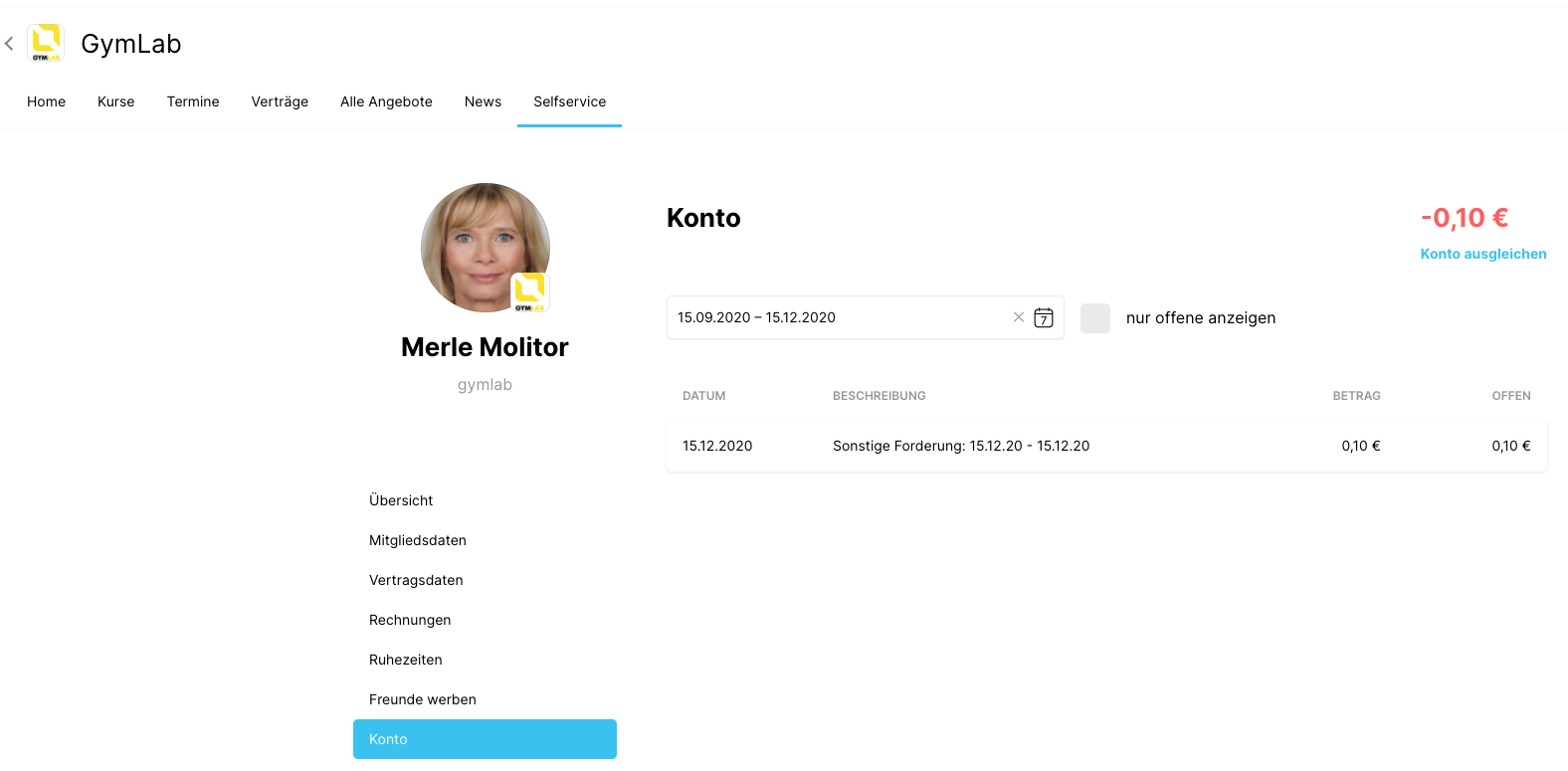Click the date range field showing 15.09.2020 – 15.12.2020

[x=866, y=317]
